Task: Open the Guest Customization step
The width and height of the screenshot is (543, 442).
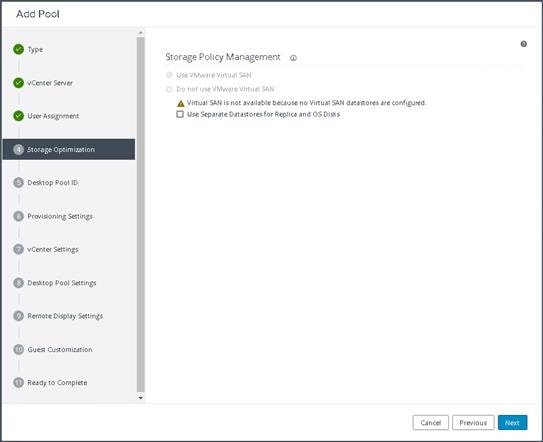Action: tap(60, 350)
